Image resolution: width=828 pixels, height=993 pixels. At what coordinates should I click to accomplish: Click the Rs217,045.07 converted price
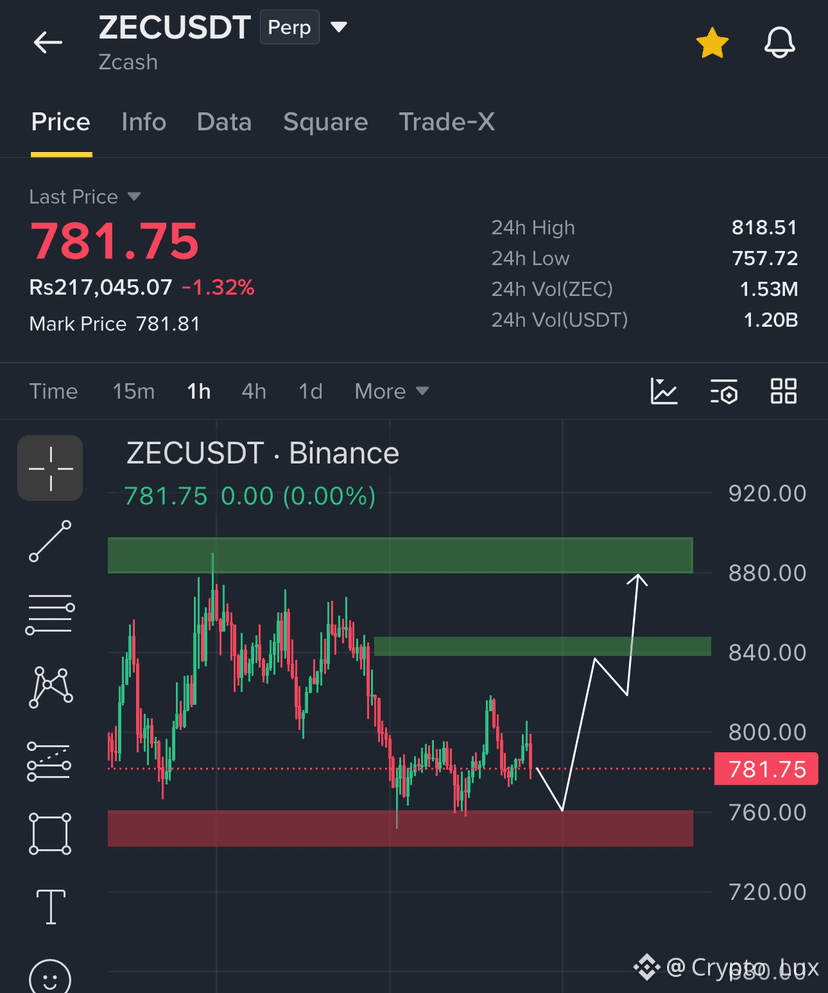[x=101, y=288]
